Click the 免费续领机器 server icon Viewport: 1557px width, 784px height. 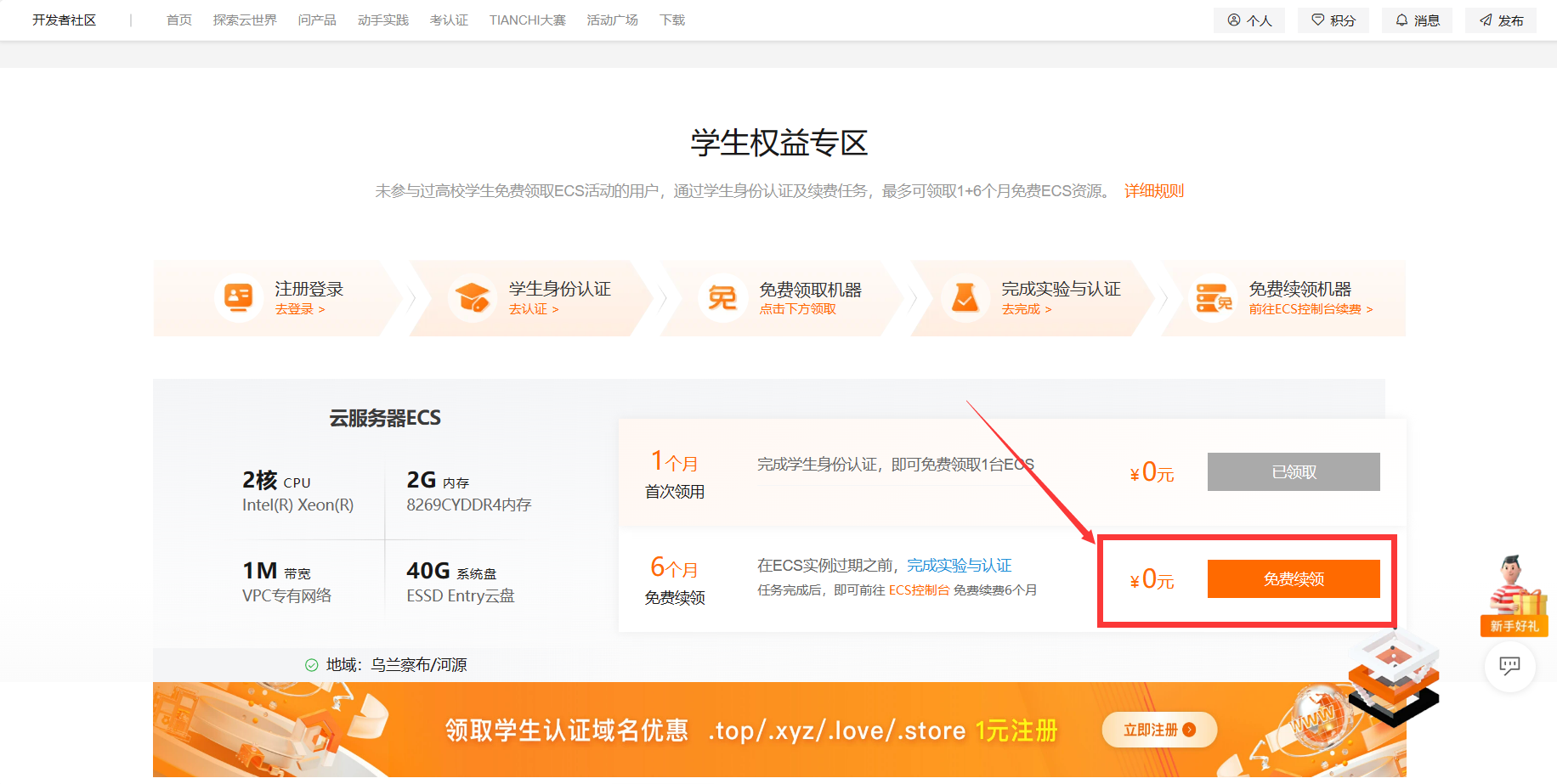1214,297
